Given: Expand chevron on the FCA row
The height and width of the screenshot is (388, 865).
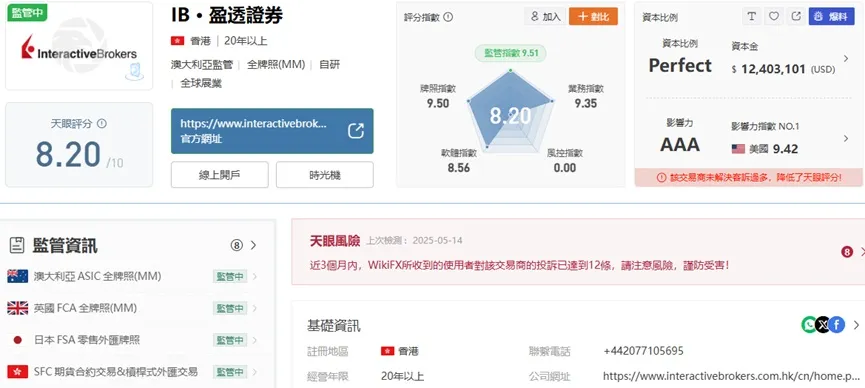Looking at the screenshot, I should [x=254, y=308].
